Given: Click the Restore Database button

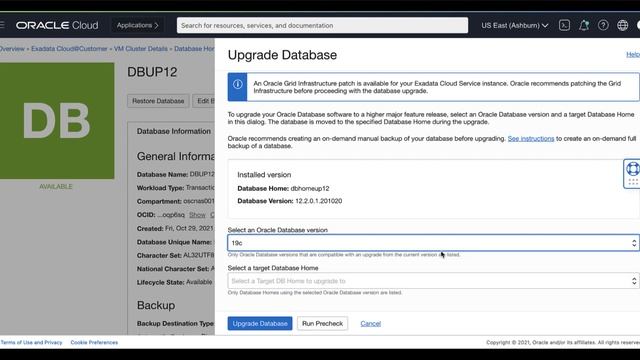Looking at the screenshot, I should 158,101.
